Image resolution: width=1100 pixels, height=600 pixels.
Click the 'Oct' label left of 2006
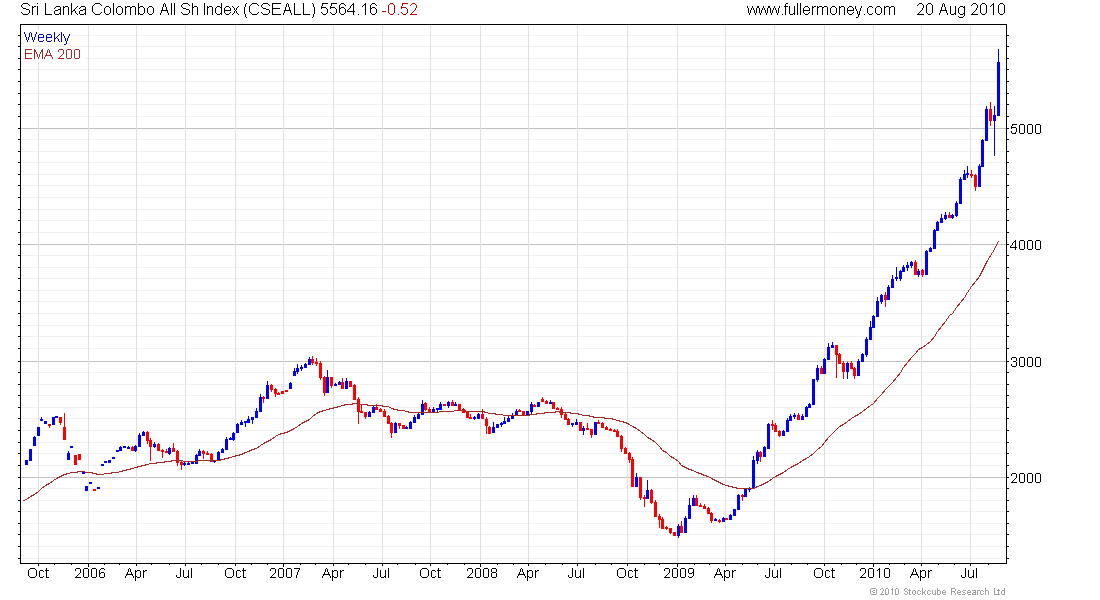coord(38,573)
